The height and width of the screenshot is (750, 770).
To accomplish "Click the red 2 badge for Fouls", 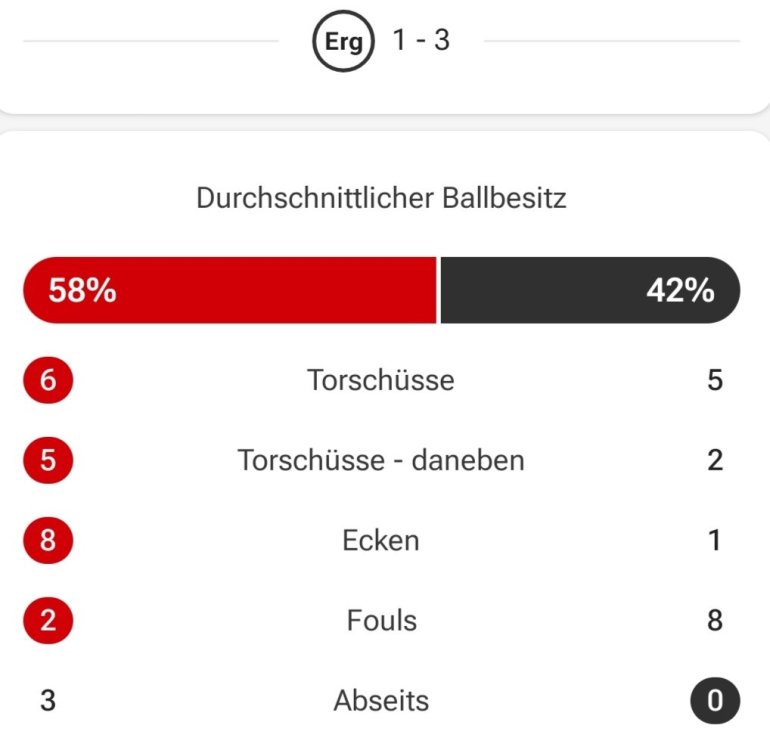I will point(48,620).
